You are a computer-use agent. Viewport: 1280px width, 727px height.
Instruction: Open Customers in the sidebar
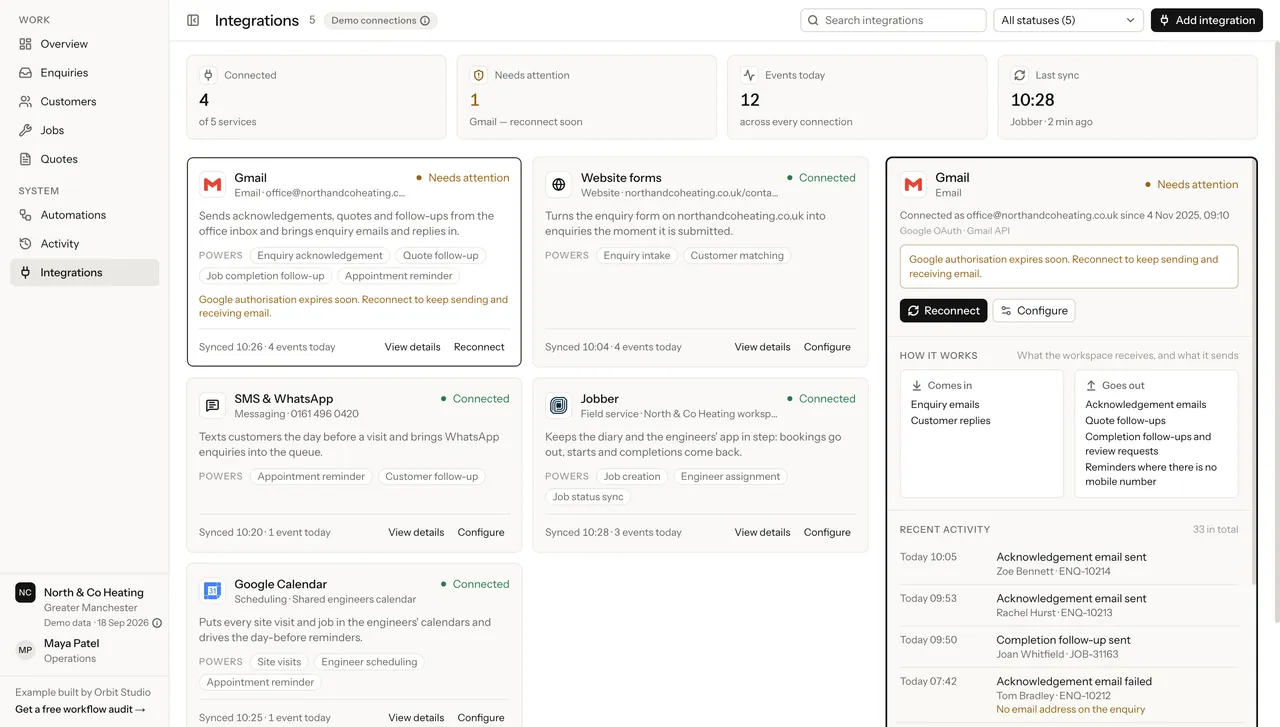point(84,102)
